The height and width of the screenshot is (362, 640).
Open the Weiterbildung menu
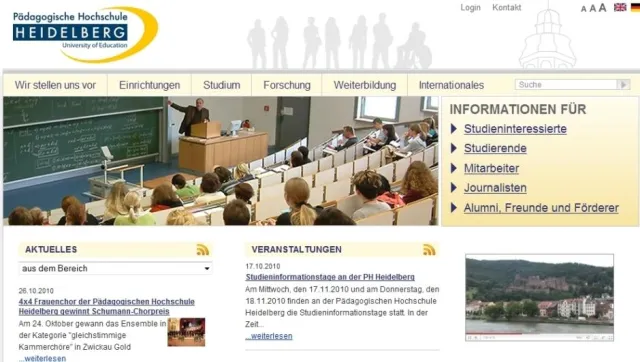tap(365, 85)
